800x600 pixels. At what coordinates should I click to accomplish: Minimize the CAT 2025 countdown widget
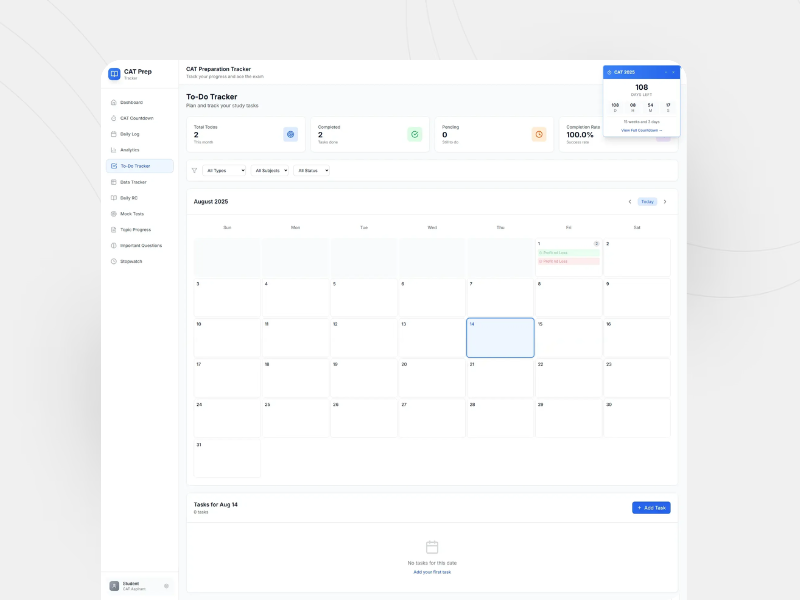point(665,72)
